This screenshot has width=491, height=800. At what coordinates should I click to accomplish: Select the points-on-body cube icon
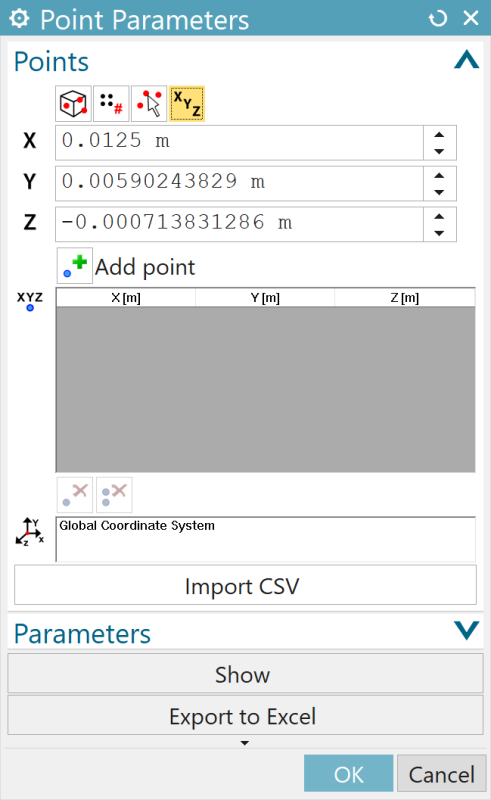73,104
